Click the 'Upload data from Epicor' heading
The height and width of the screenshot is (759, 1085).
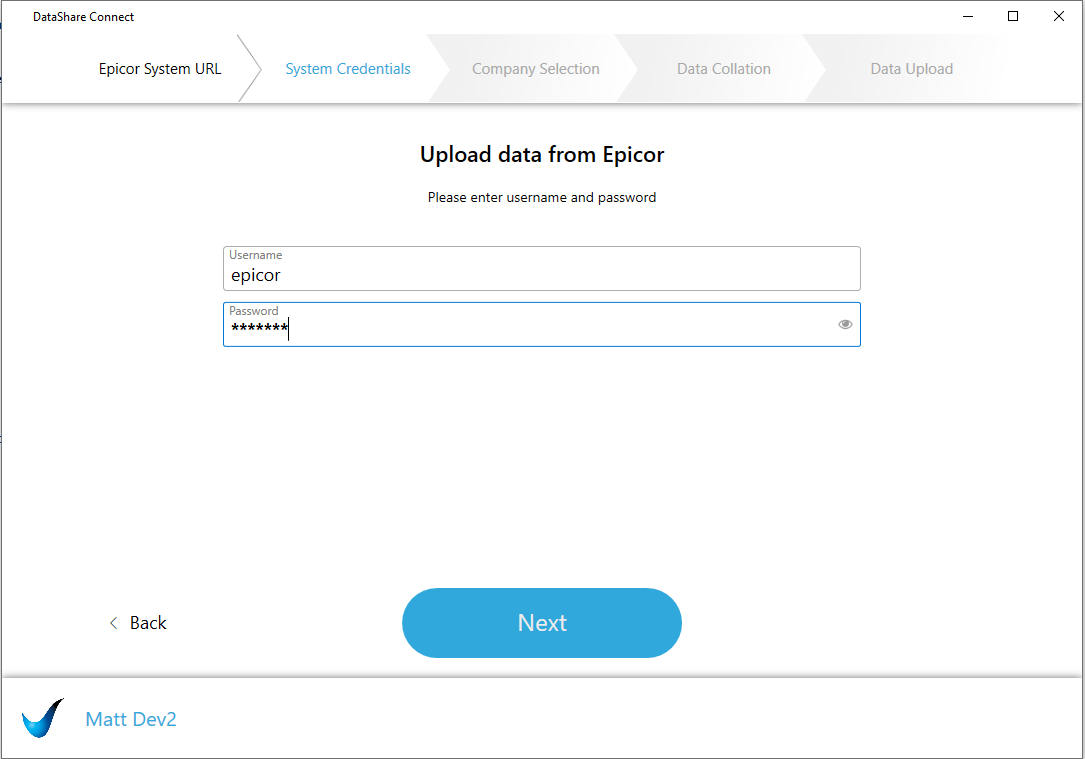click(542, 154)
